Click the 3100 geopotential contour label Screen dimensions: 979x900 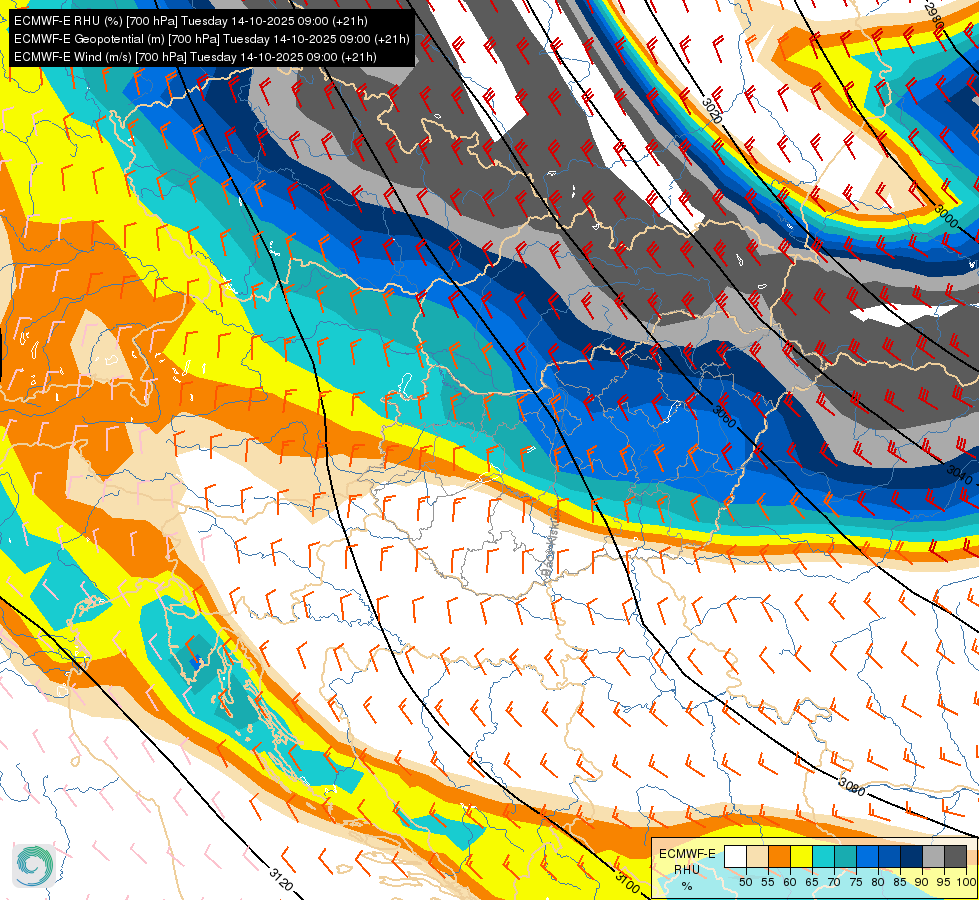(x=627, y=883)
